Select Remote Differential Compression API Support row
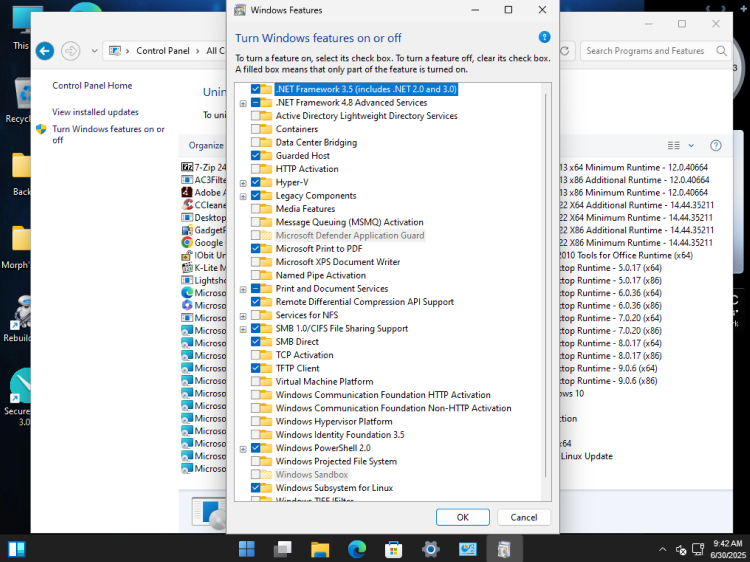 [x=364, y=302]
